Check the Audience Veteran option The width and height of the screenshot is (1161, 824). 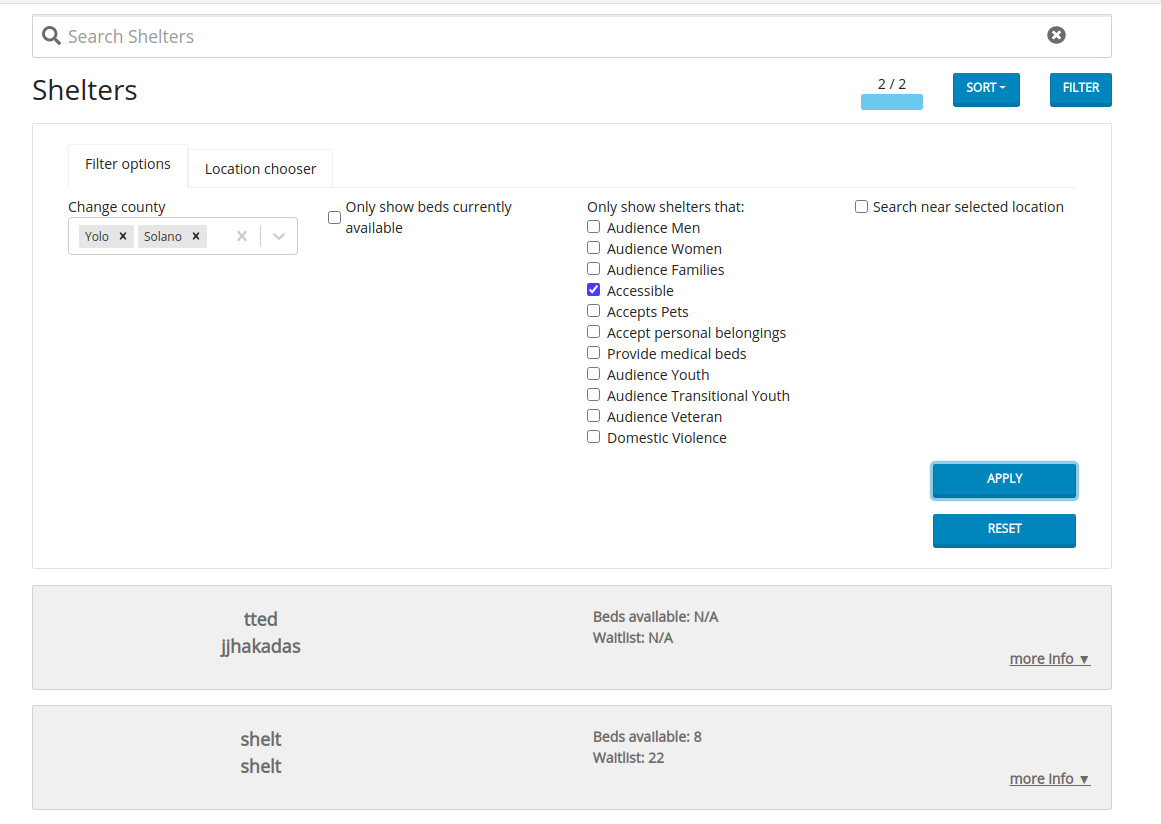click(593, 416)
